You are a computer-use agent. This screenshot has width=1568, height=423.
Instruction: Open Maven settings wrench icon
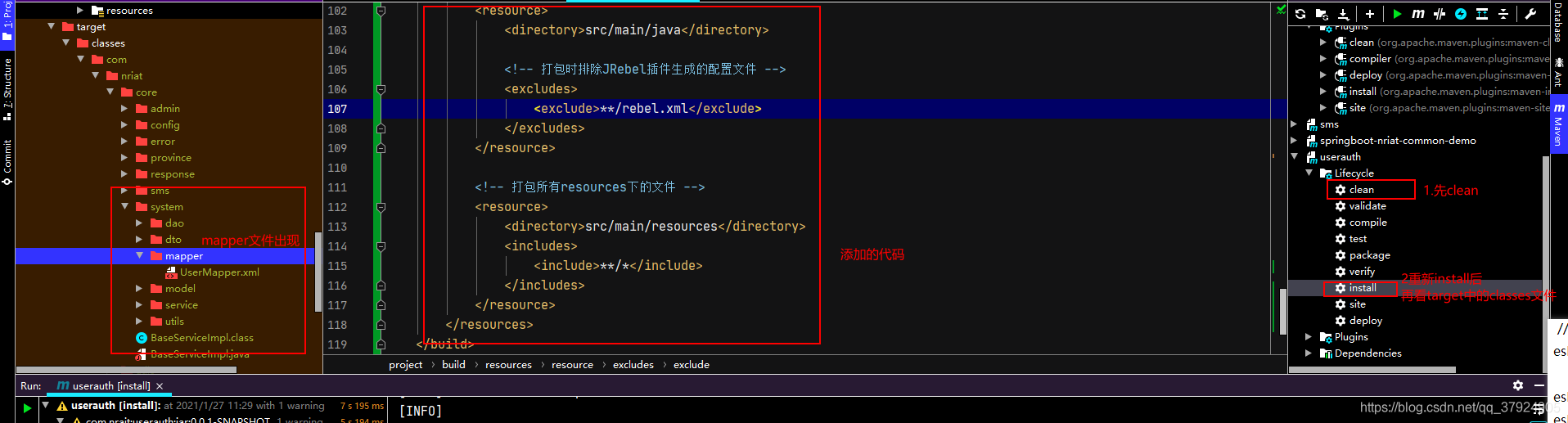(1530, 14)
